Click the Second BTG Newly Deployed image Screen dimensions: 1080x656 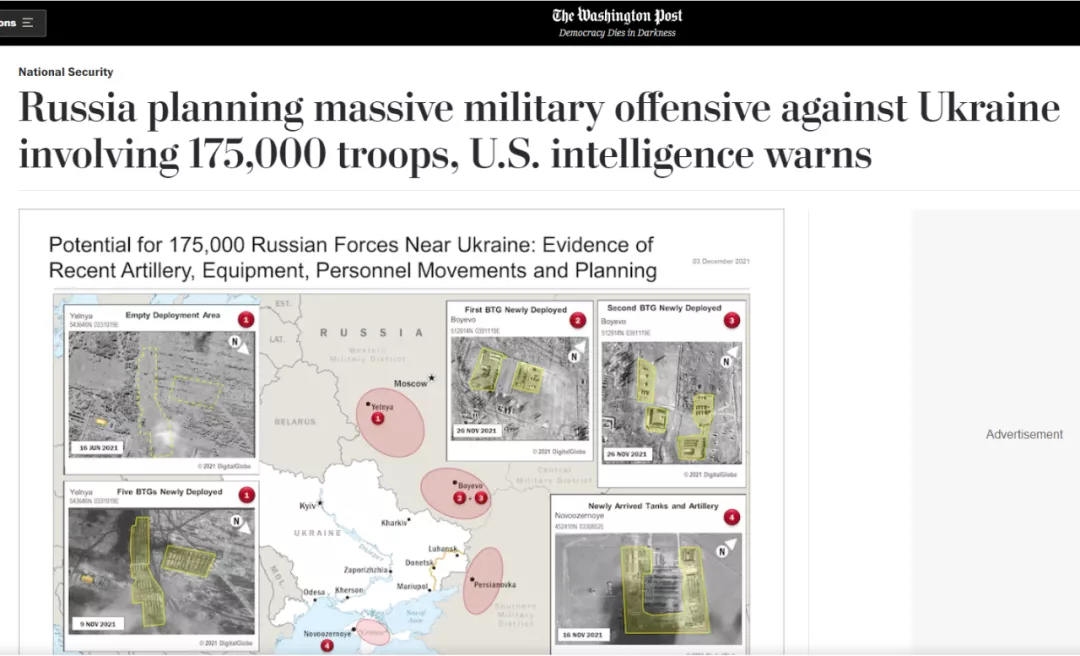tap(672, 402)
